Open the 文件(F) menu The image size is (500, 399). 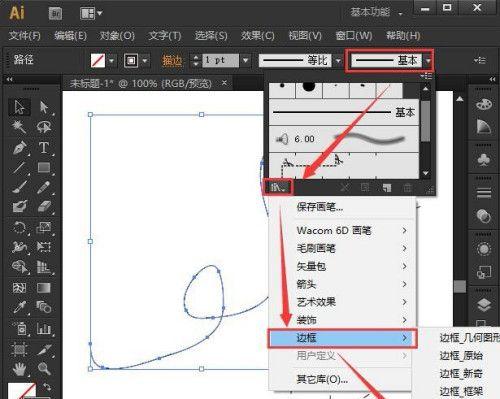(24, 35)
